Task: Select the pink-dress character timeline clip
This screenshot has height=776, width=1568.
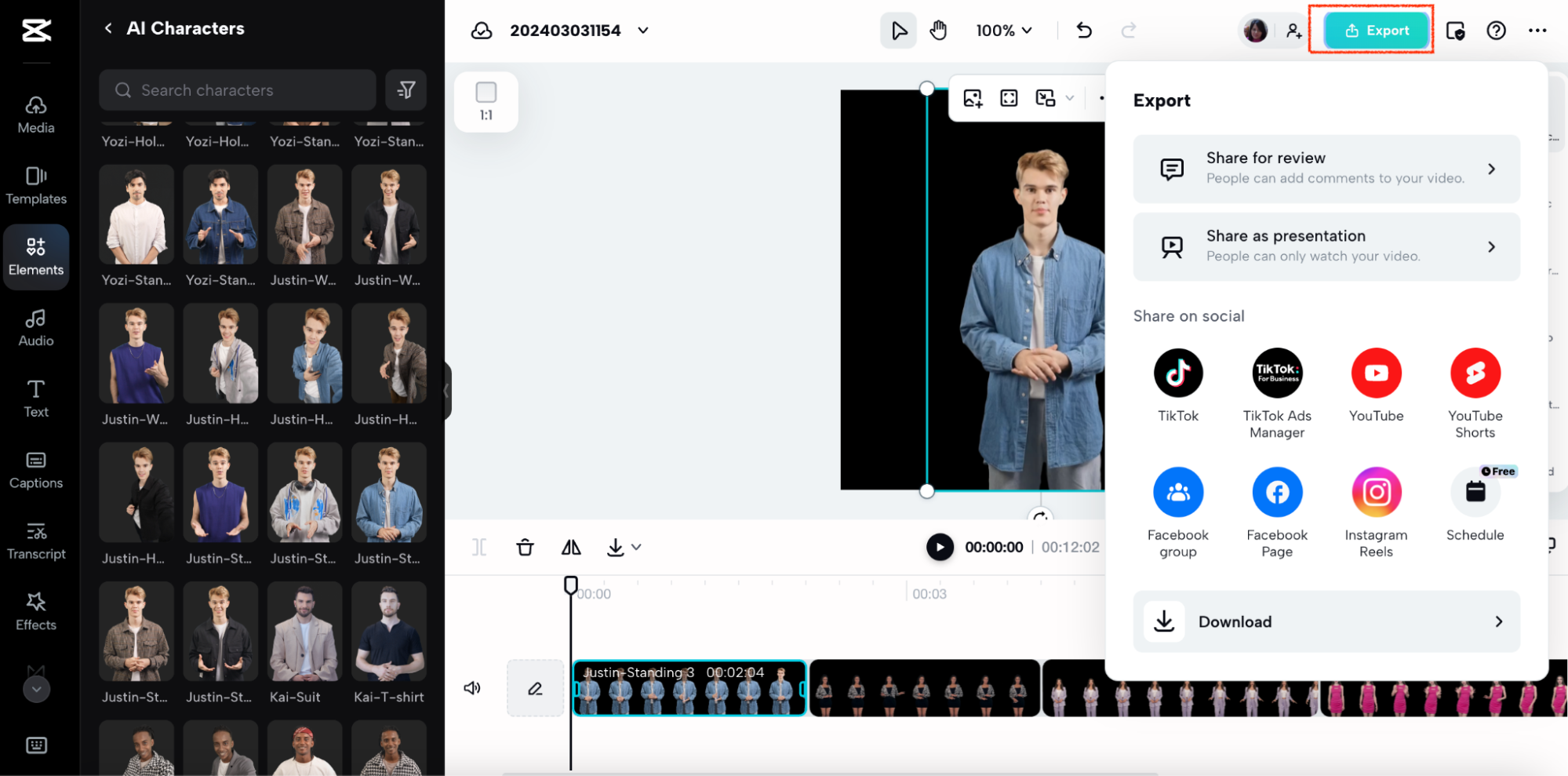Action: point(1443,688)
